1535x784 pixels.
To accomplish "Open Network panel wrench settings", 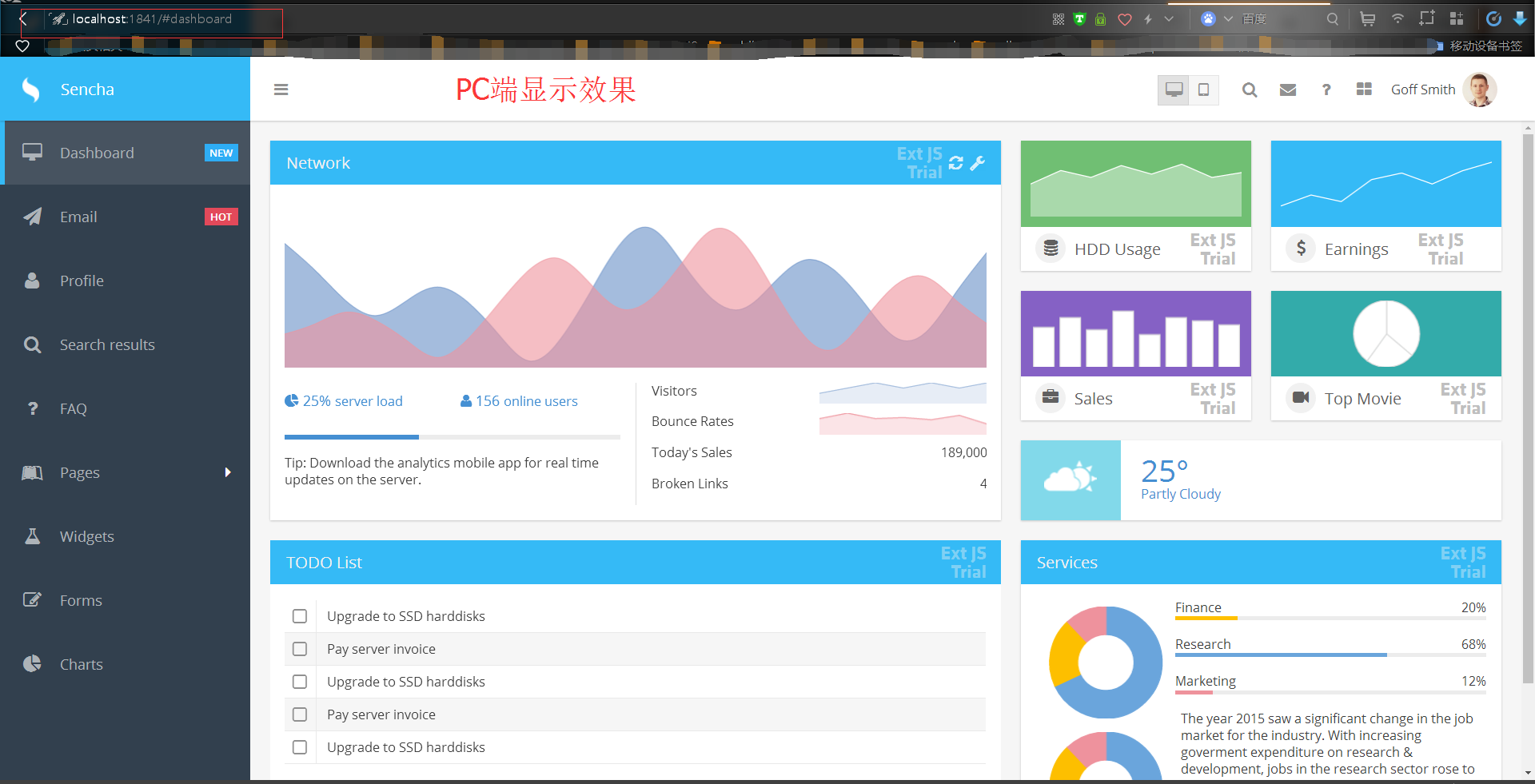I will point(978,163).
